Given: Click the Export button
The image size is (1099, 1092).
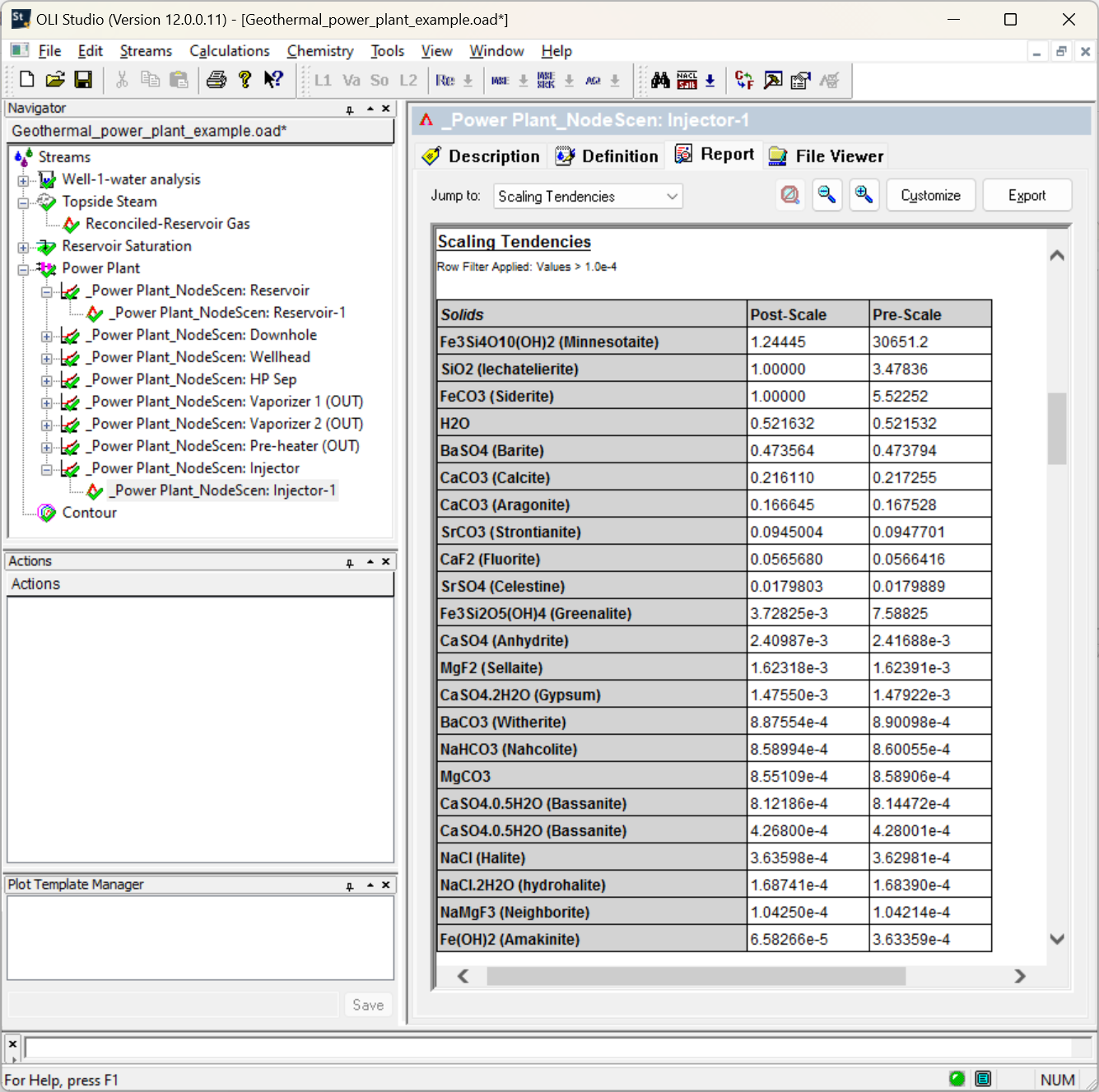Looking at the screenshot, I should (1027, 195).
